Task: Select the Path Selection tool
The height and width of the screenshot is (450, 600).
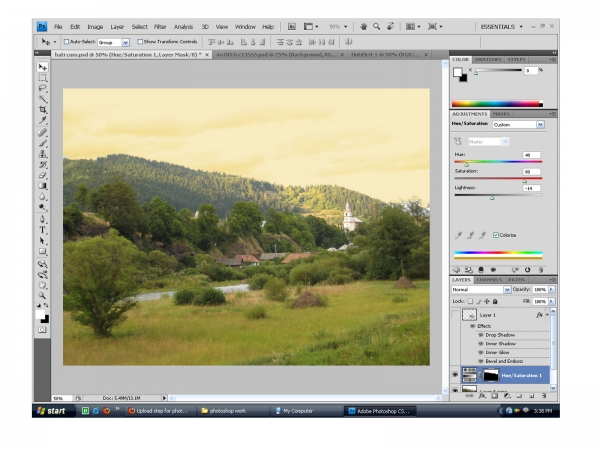Action: pos(42,241)
